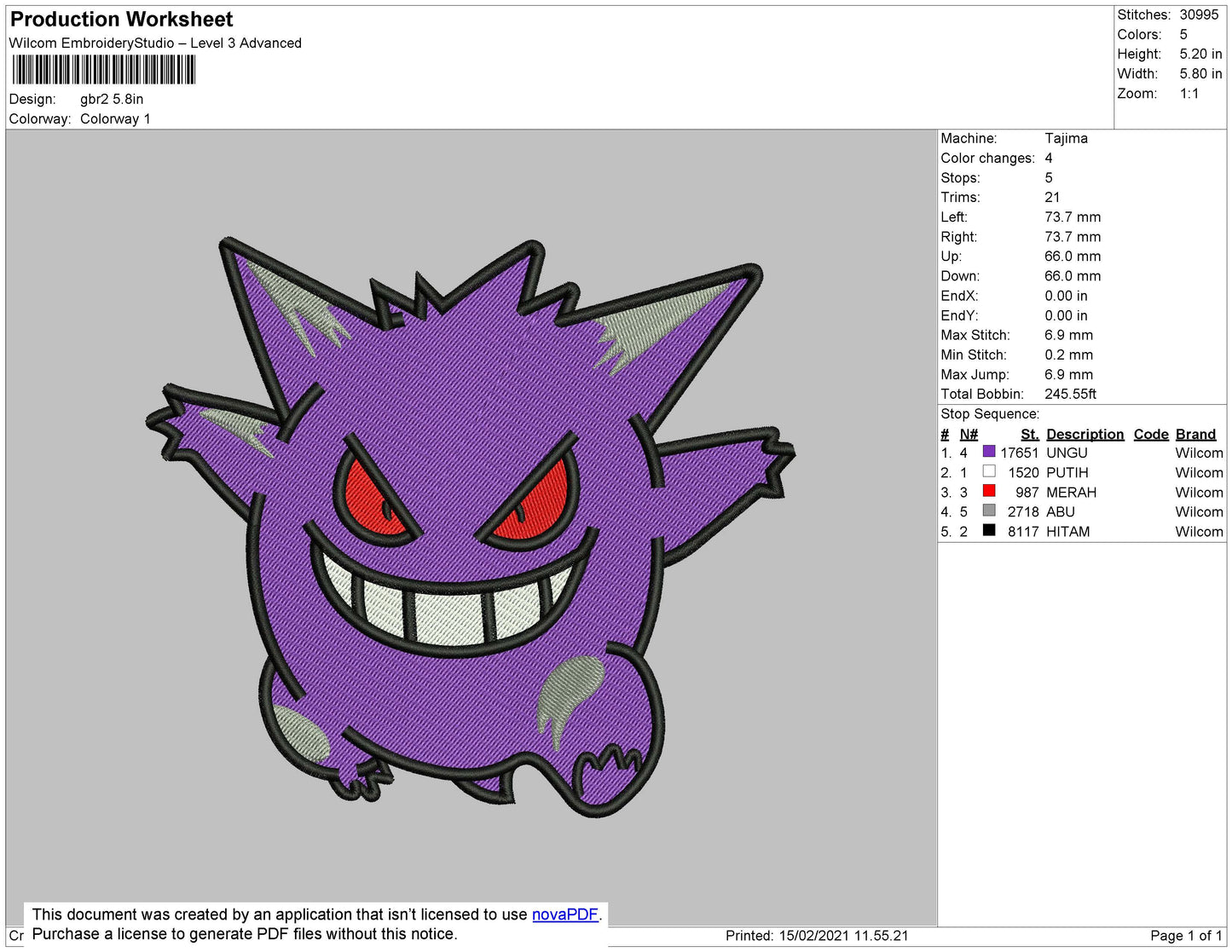Click the N# column header

[x=969, y=434]
